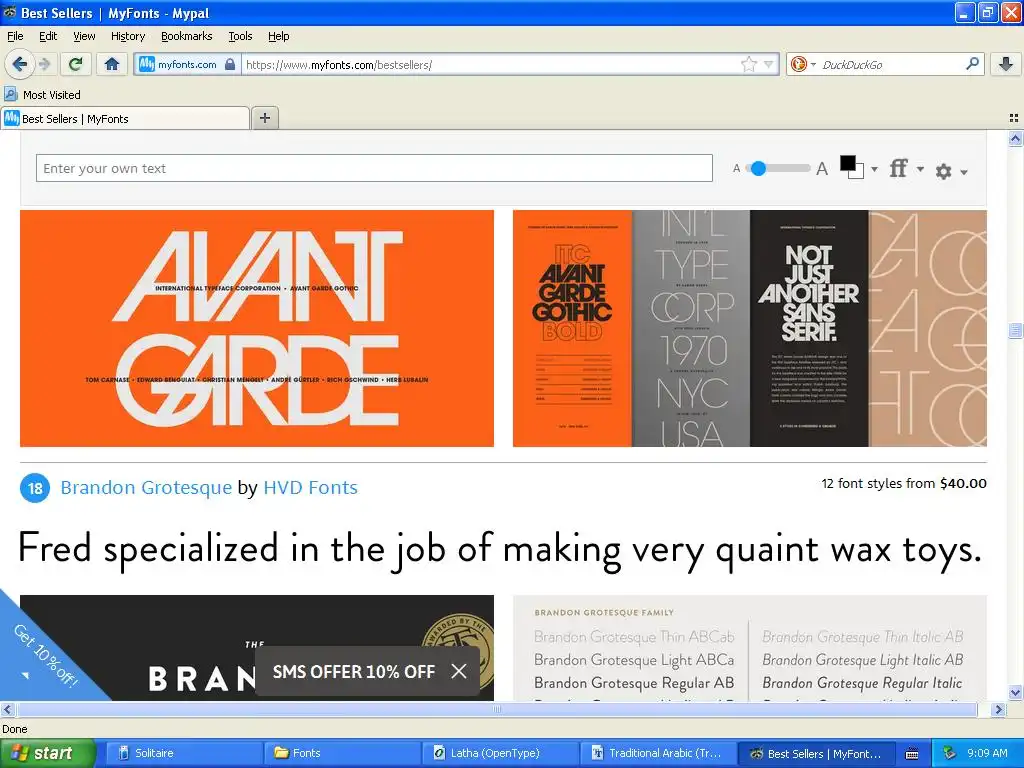Open the Brandon Grotesque font link

point(146,487)
